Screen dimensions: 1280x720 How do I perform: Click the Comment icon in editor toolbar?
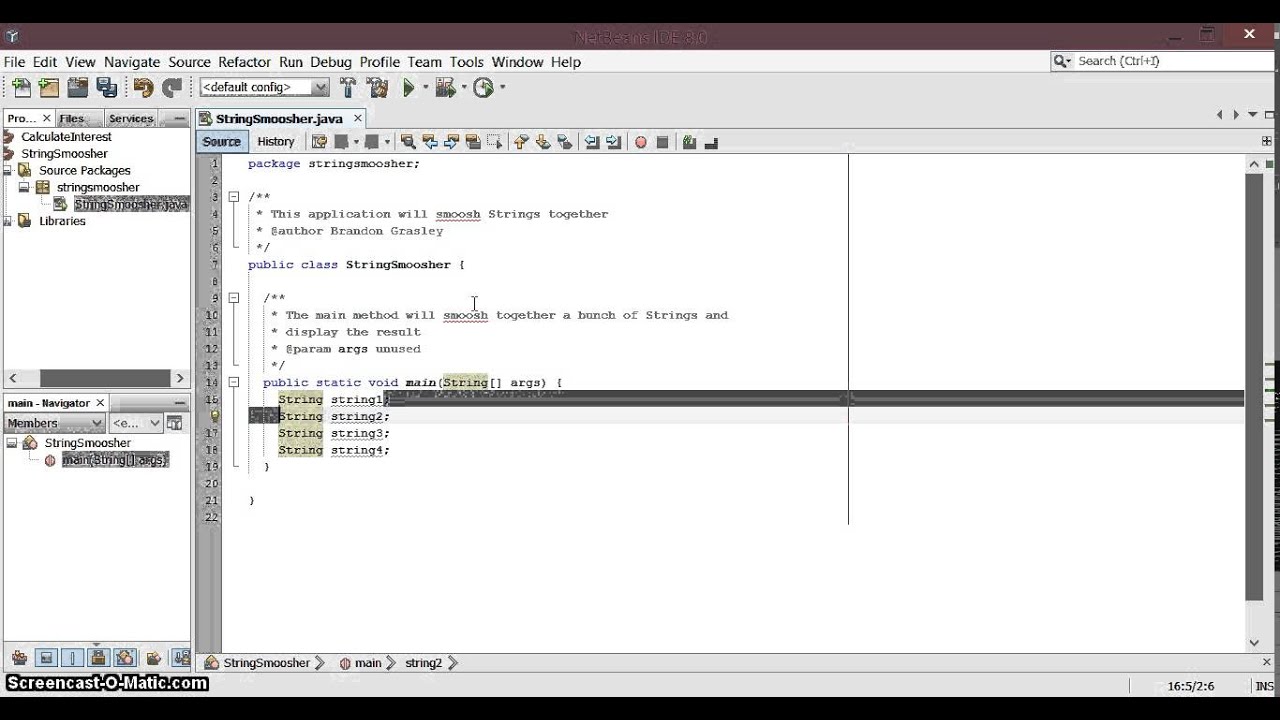pos(688,142)
